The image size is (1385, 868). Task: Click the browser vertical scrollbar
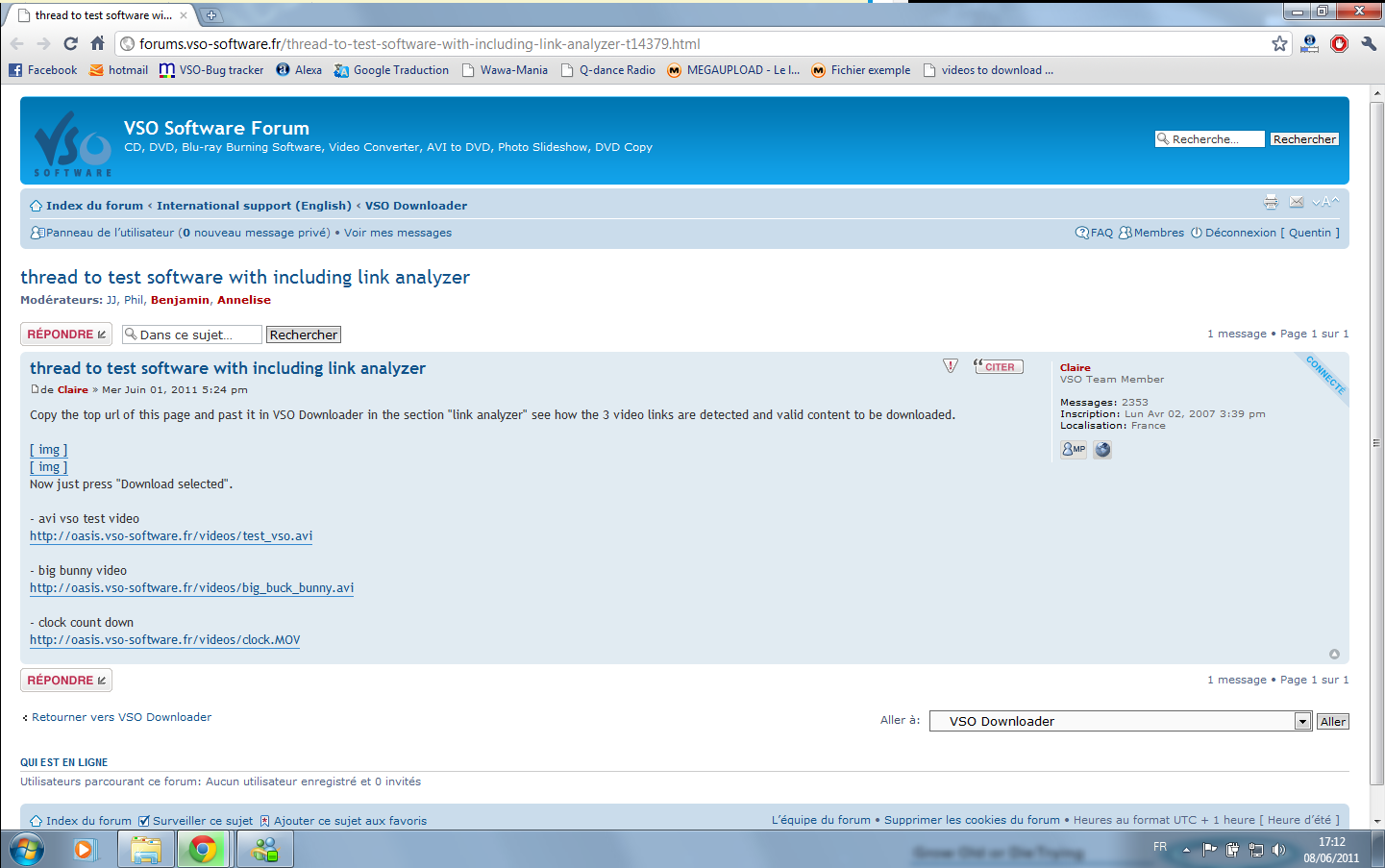[1377, 442]
